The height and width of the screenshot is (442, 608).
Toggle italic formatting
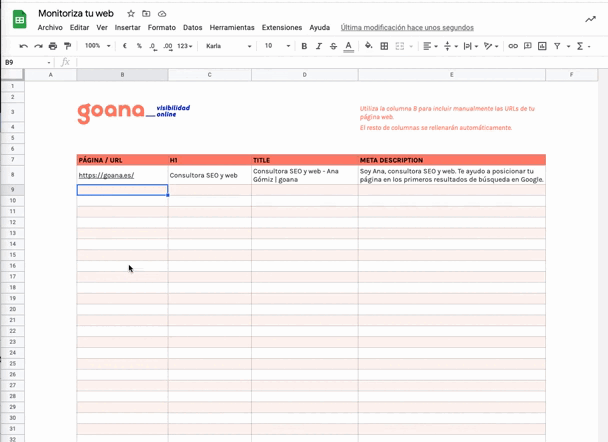[319, 46]
